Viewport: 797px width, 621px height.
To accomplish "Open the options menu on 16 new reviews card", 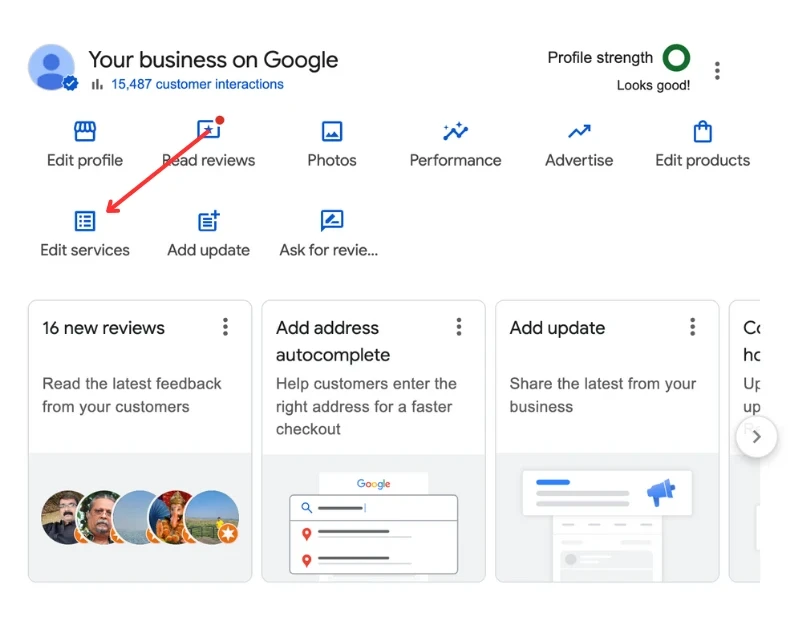I will (x=225, y=327).
